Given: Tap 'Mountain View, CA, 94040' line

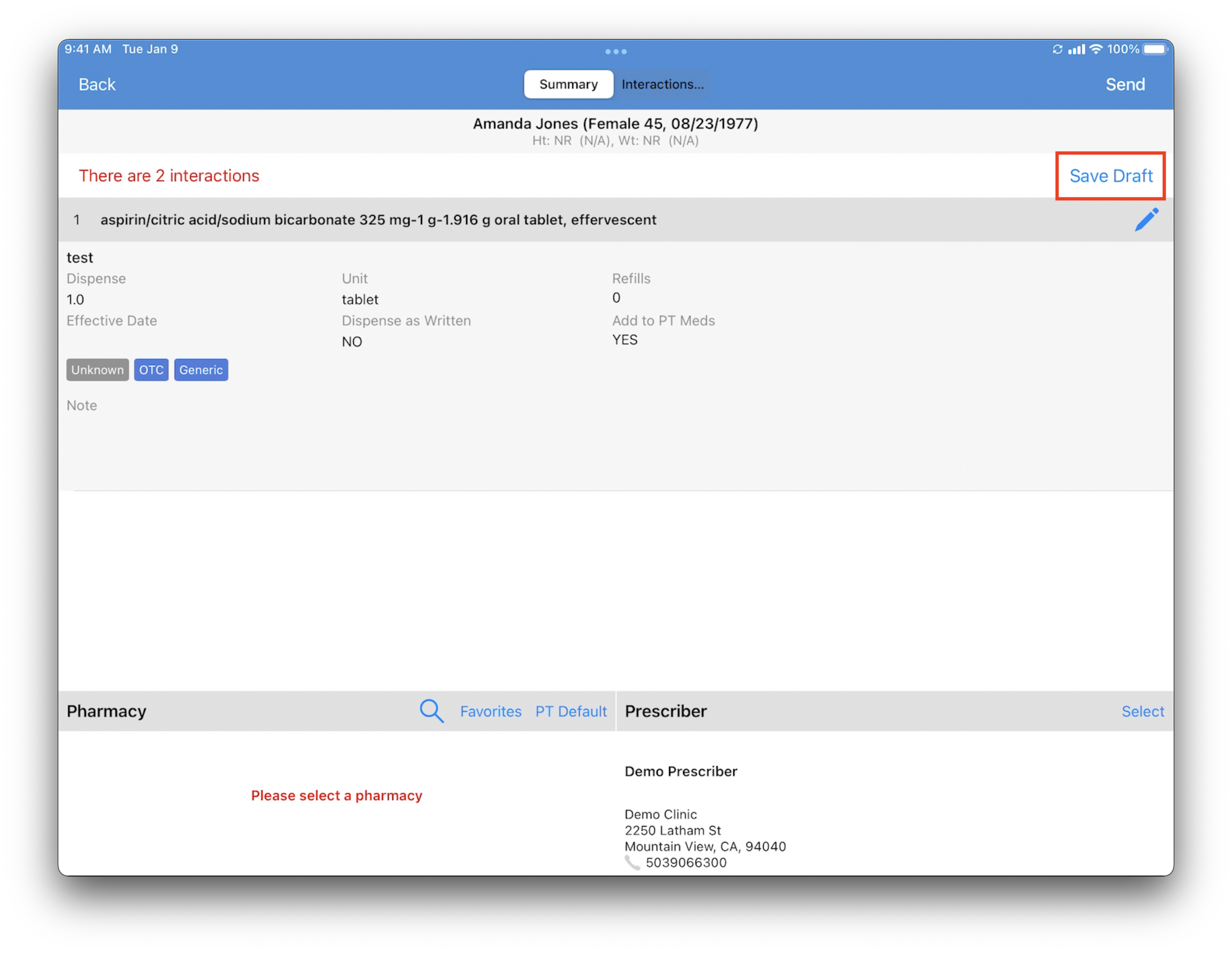Looking at the screenshot, I should pos(704,846).
